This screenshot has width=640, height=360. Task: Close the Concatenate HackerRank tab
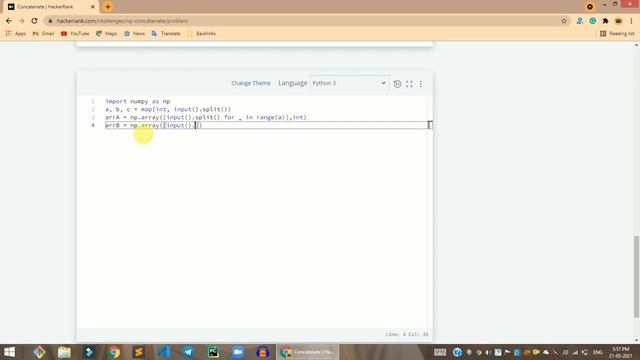(93, 7)
